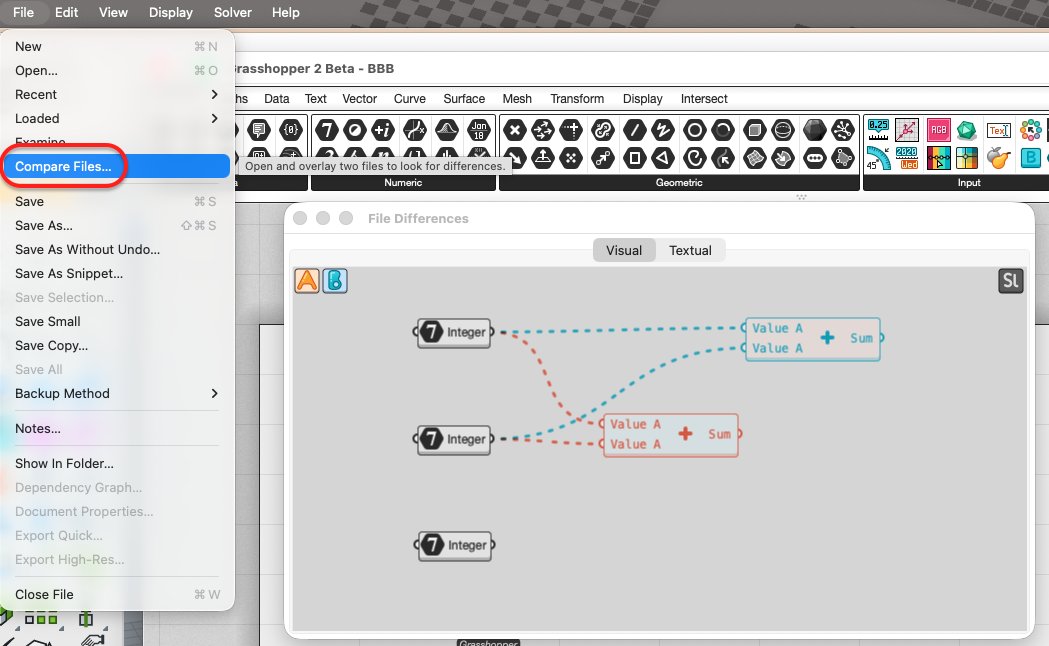Select the Integer number parameter icon

tap(326, 130)
